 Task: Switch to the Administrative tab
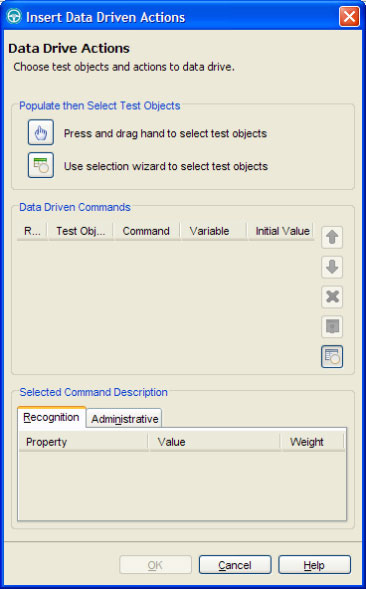(x=124, y=419)
